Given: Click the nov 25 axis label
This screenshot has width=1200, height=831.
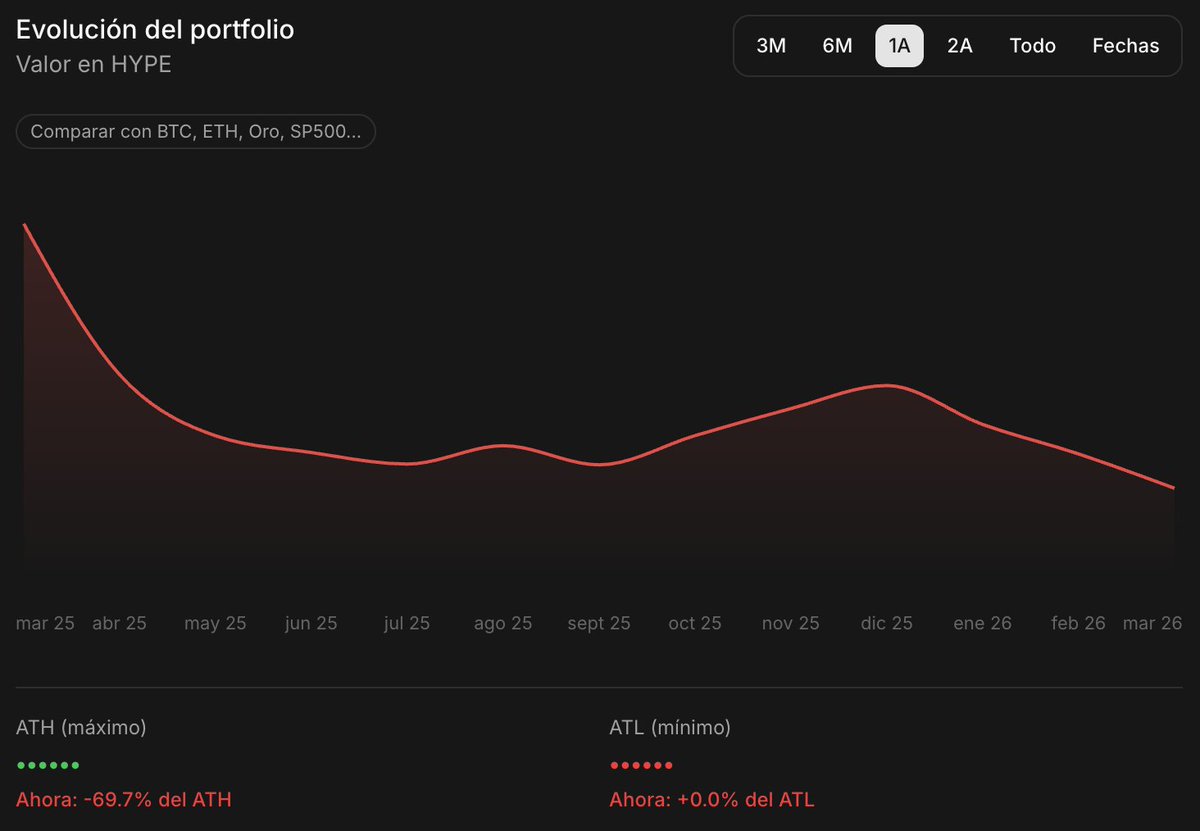Looking at the screenshot, I should pyautogui.click(x=791, y=623).
